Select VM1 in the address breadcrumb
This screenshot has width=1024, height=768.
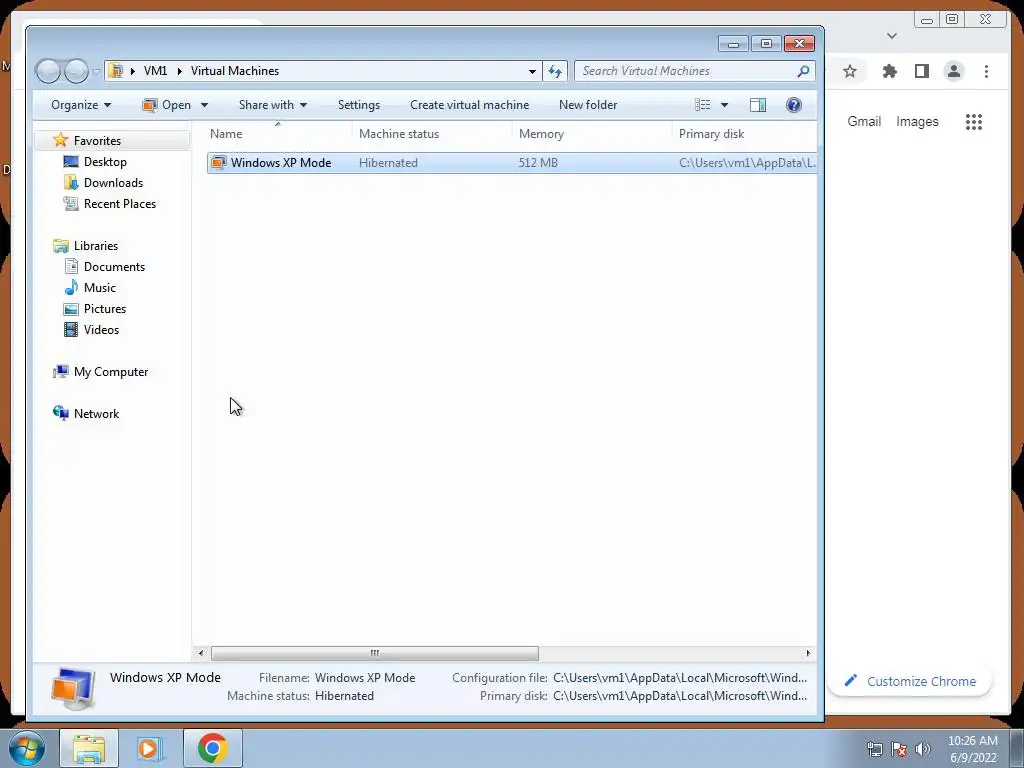point(155,71)
